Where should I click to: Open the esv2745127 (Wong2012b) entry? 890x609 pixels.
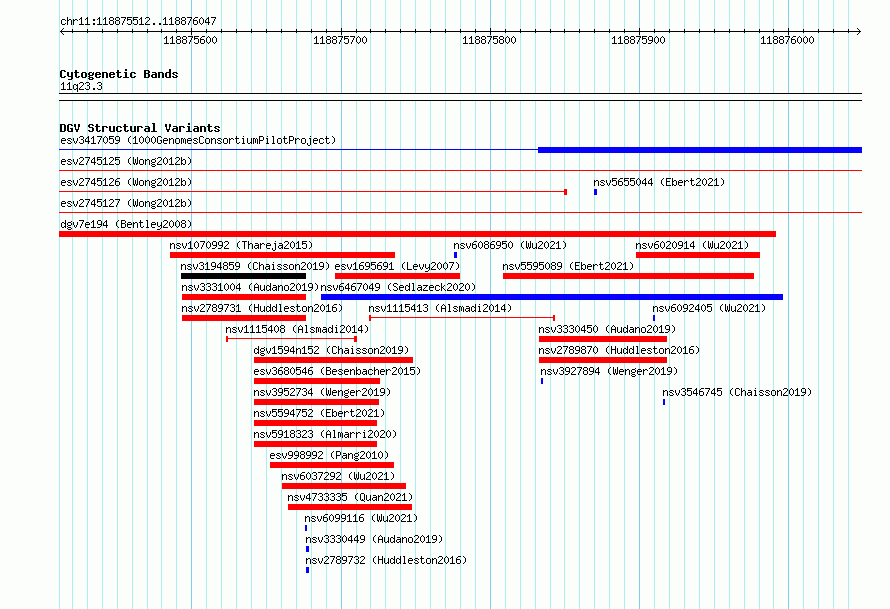tap(126, 203)
